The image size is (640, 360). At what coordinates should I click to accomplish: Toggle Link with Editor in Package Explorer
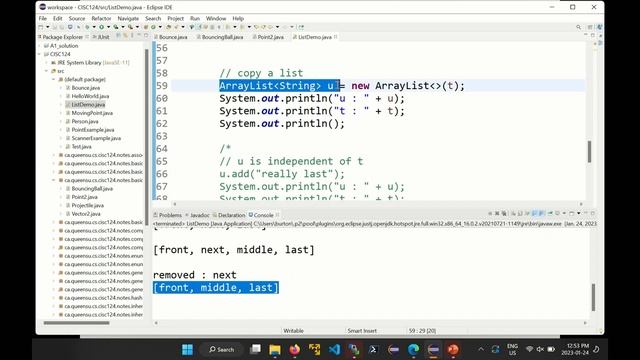(x=125, y=36)
